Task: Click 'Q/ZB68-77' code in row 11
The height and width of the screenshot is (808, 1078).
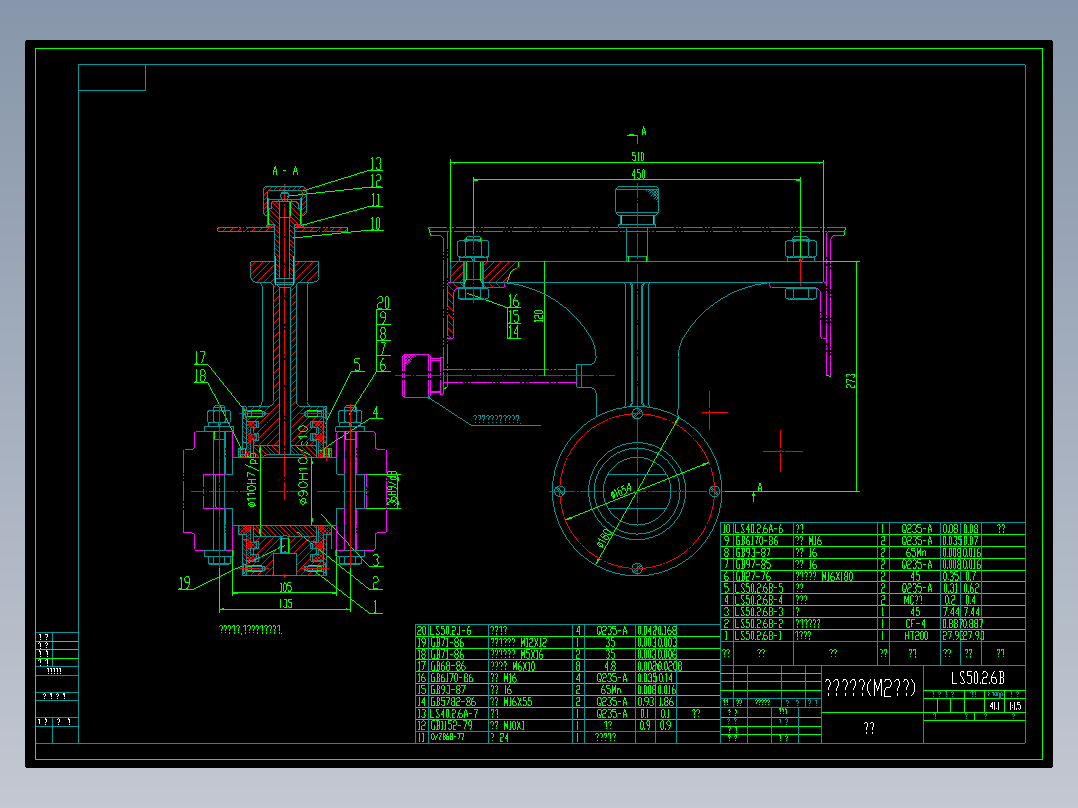Action: tap(450, 737)
